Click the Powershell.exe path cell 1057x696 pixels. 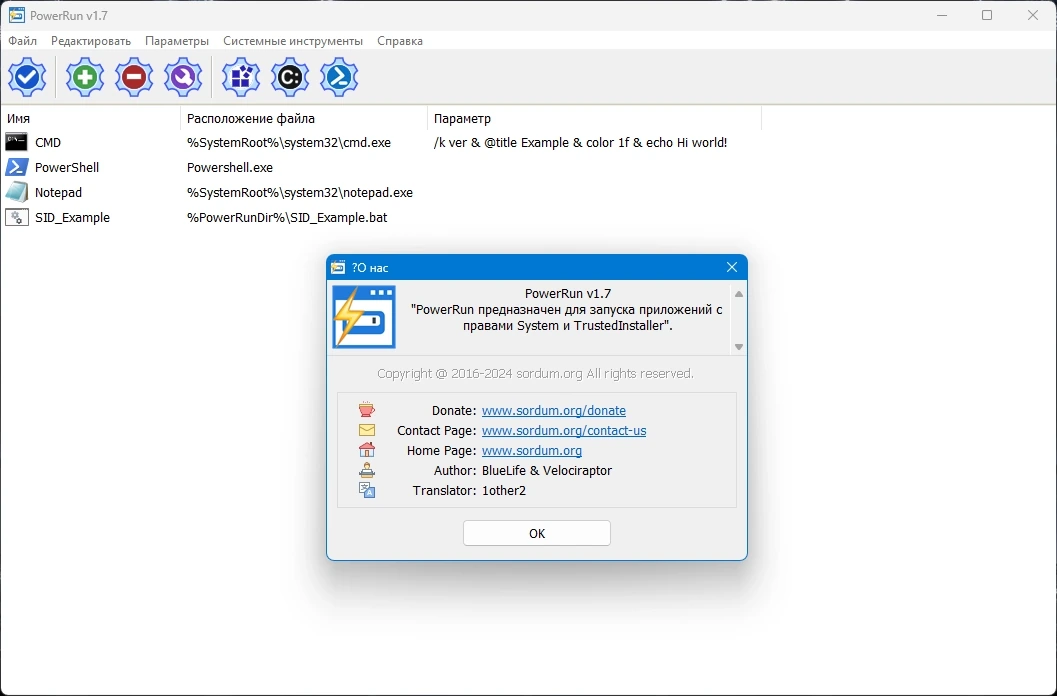(230, 168)
